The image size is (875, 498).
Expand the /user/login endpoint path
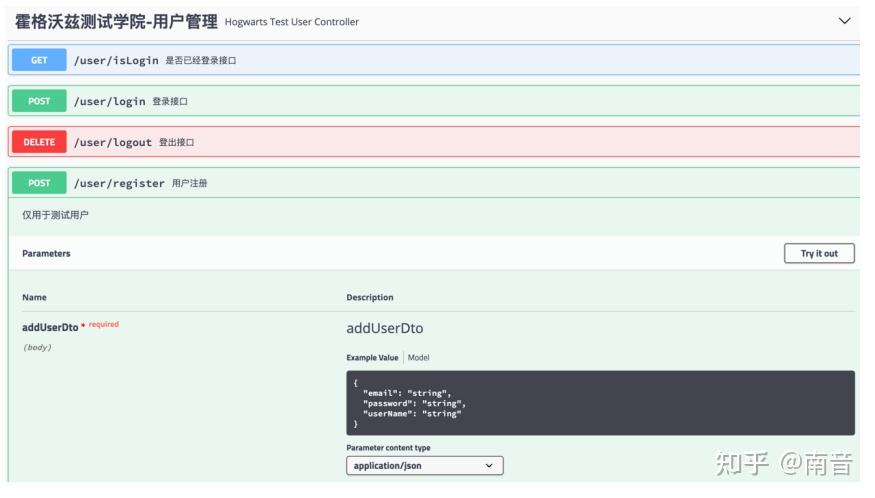[x=109, y=101]
